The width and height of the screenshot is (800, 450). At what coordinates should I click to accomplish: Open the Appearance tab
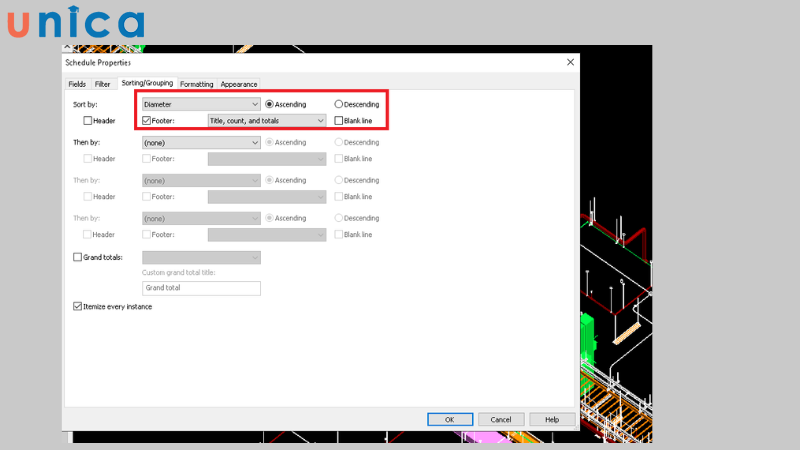[x=239, y=84]
